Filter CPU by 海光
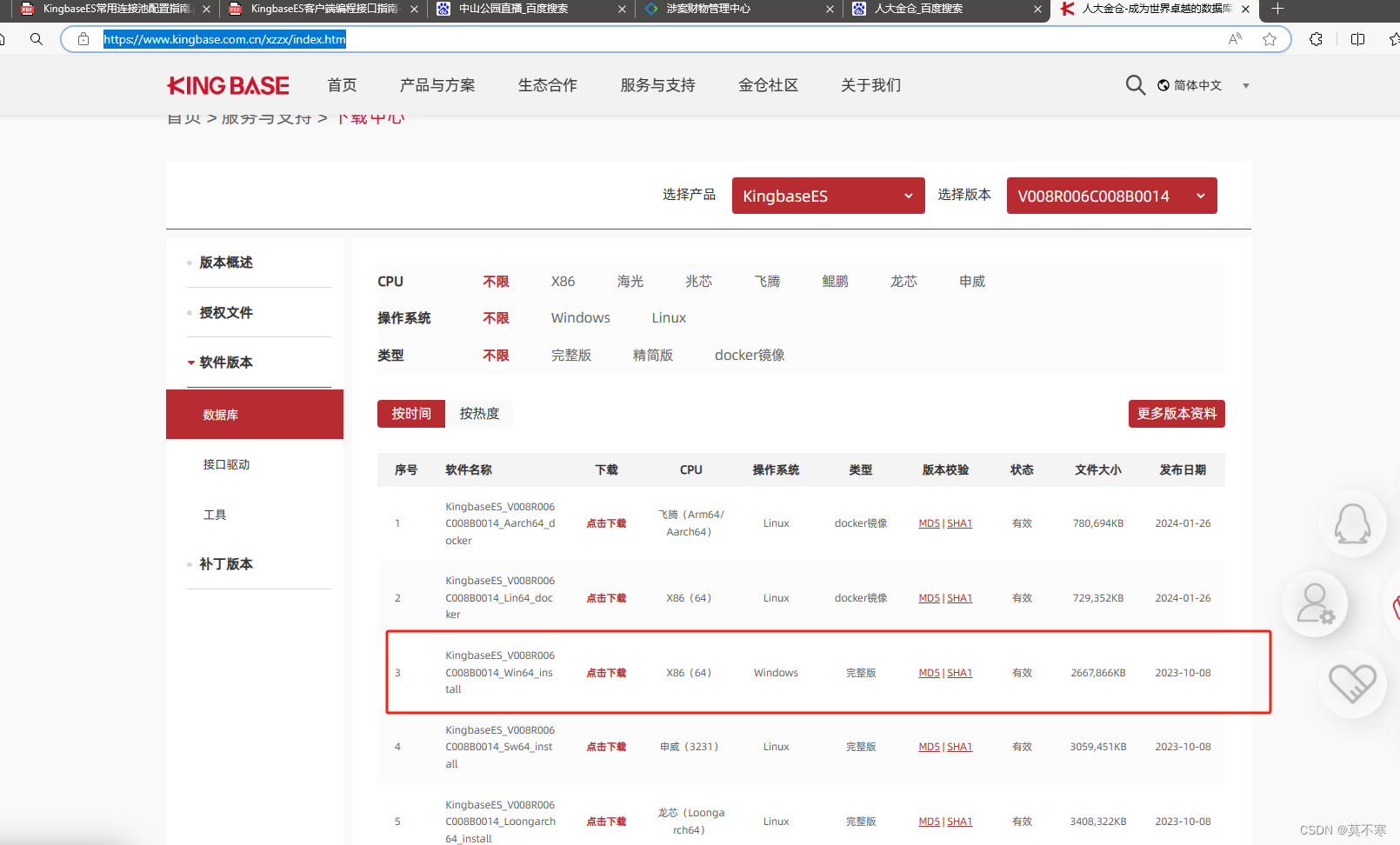1400x845 pixels. point(630,282)
